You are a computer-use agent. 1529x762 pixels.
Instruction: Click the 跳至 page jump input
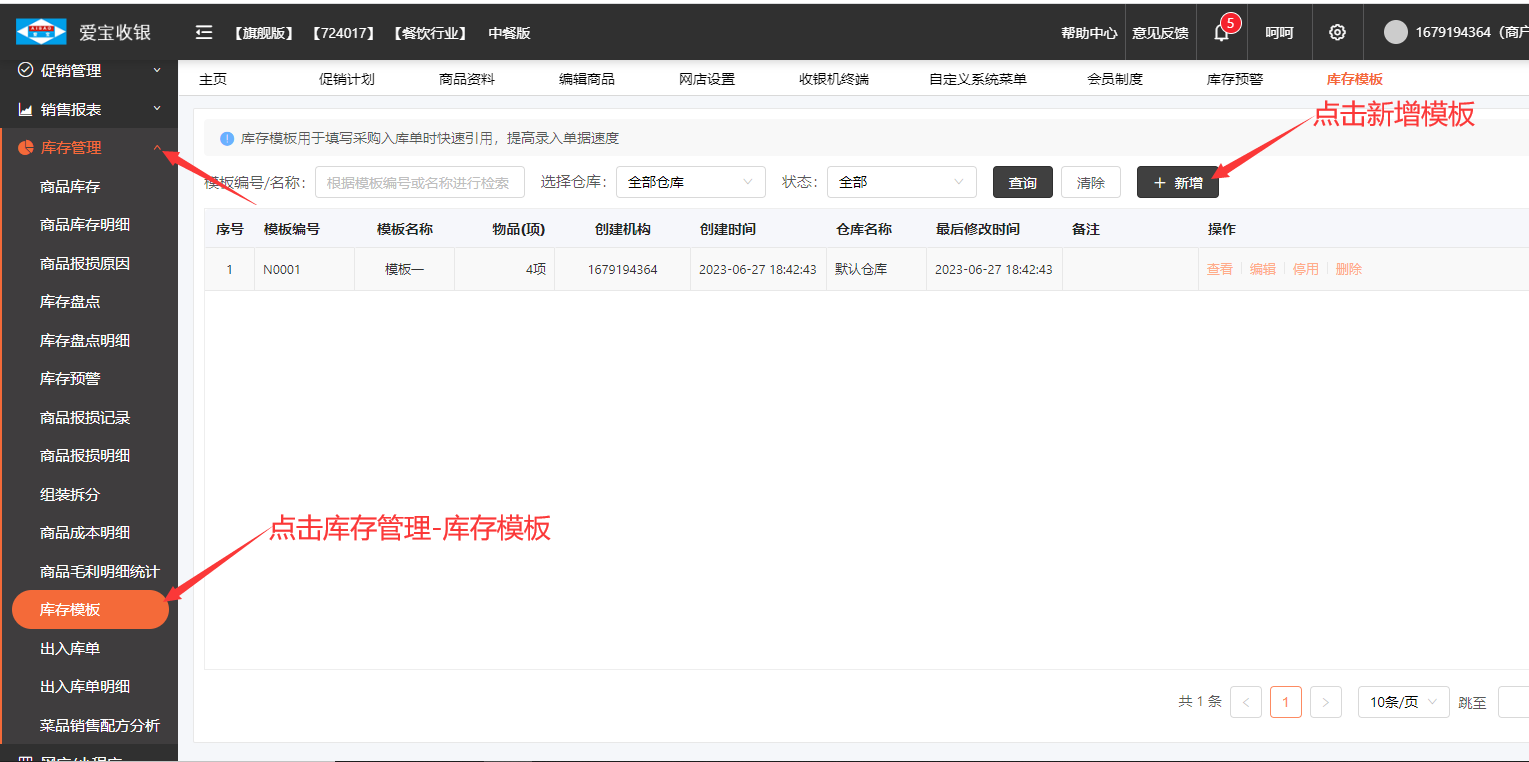pyautogui.click(x=1513, y=702)
